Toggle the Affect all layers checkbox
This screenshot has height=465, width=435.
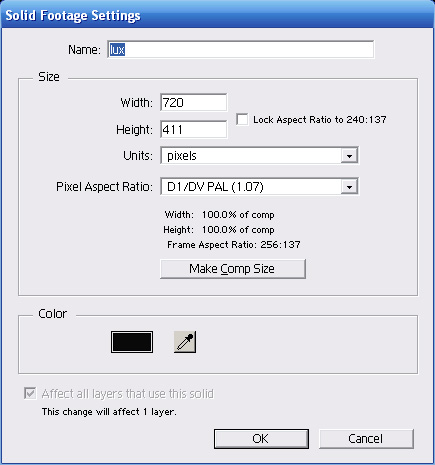[x=30, y=393]
